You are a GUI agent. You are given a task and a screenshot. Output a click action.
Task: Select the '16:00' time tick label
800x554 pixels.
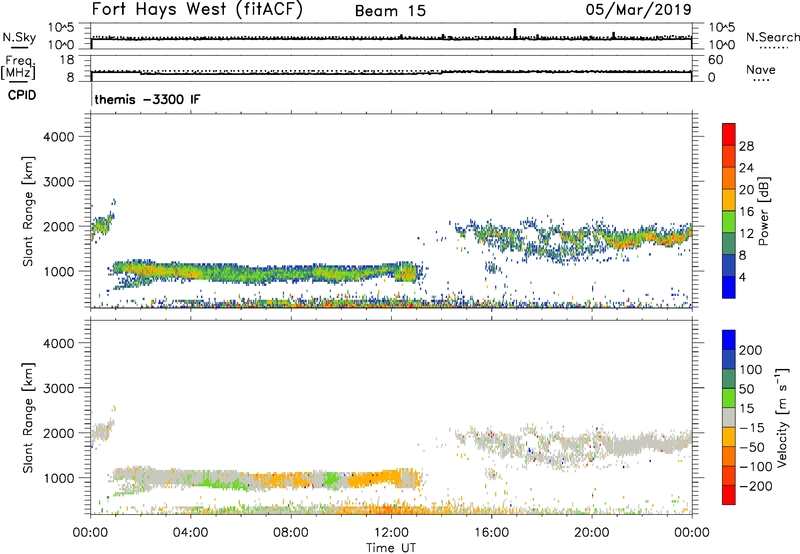491,533
